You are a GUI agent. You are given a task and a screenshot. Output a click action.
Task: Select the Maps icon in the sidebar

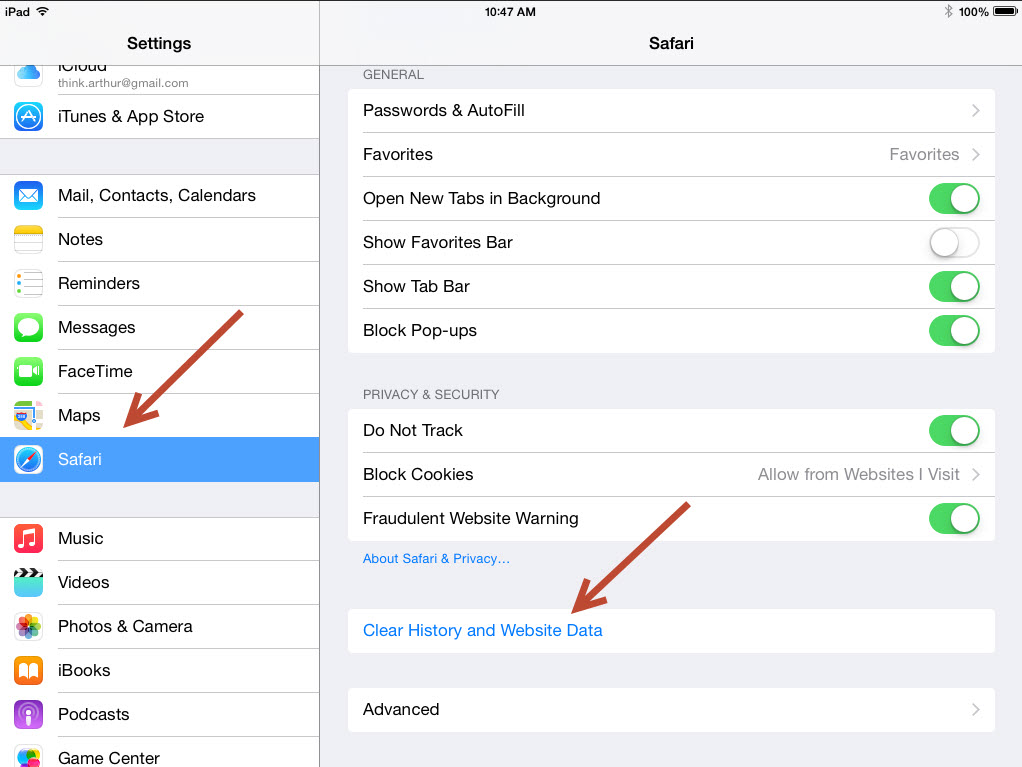coord(28,415)
